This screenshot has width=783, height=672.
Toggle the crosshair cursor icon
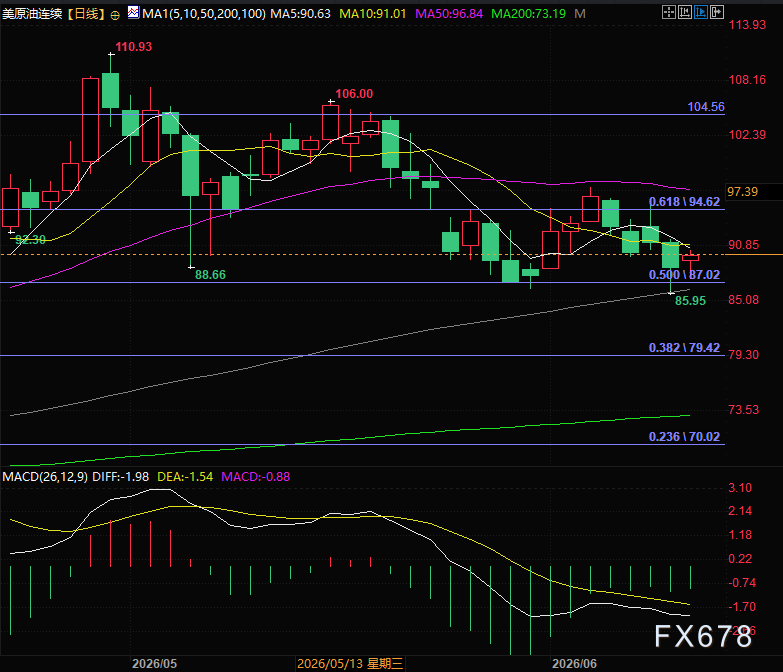click(669, 12)
